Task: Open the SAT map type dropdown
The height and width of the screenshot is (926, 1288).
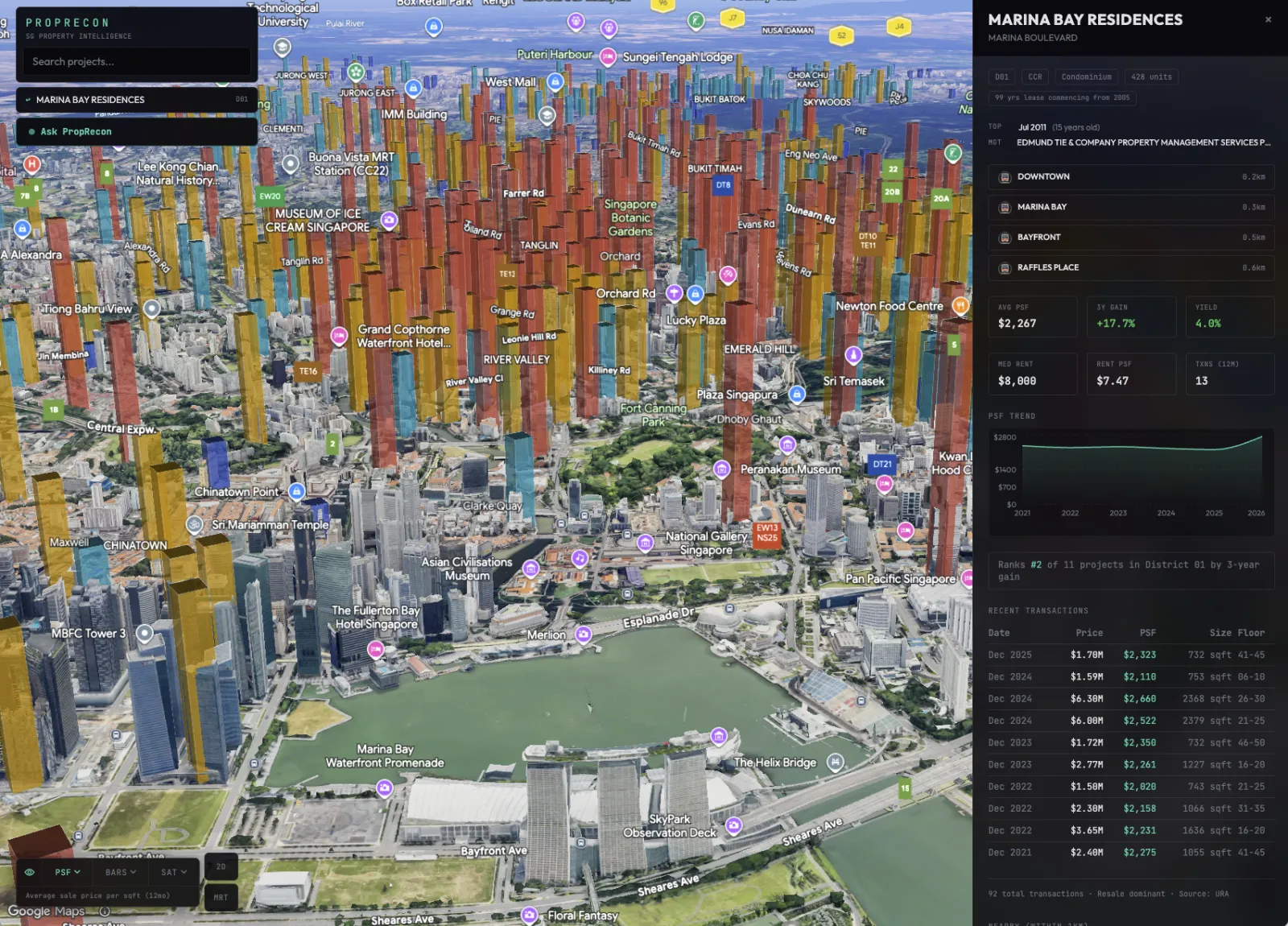Action: coord(174,872)
